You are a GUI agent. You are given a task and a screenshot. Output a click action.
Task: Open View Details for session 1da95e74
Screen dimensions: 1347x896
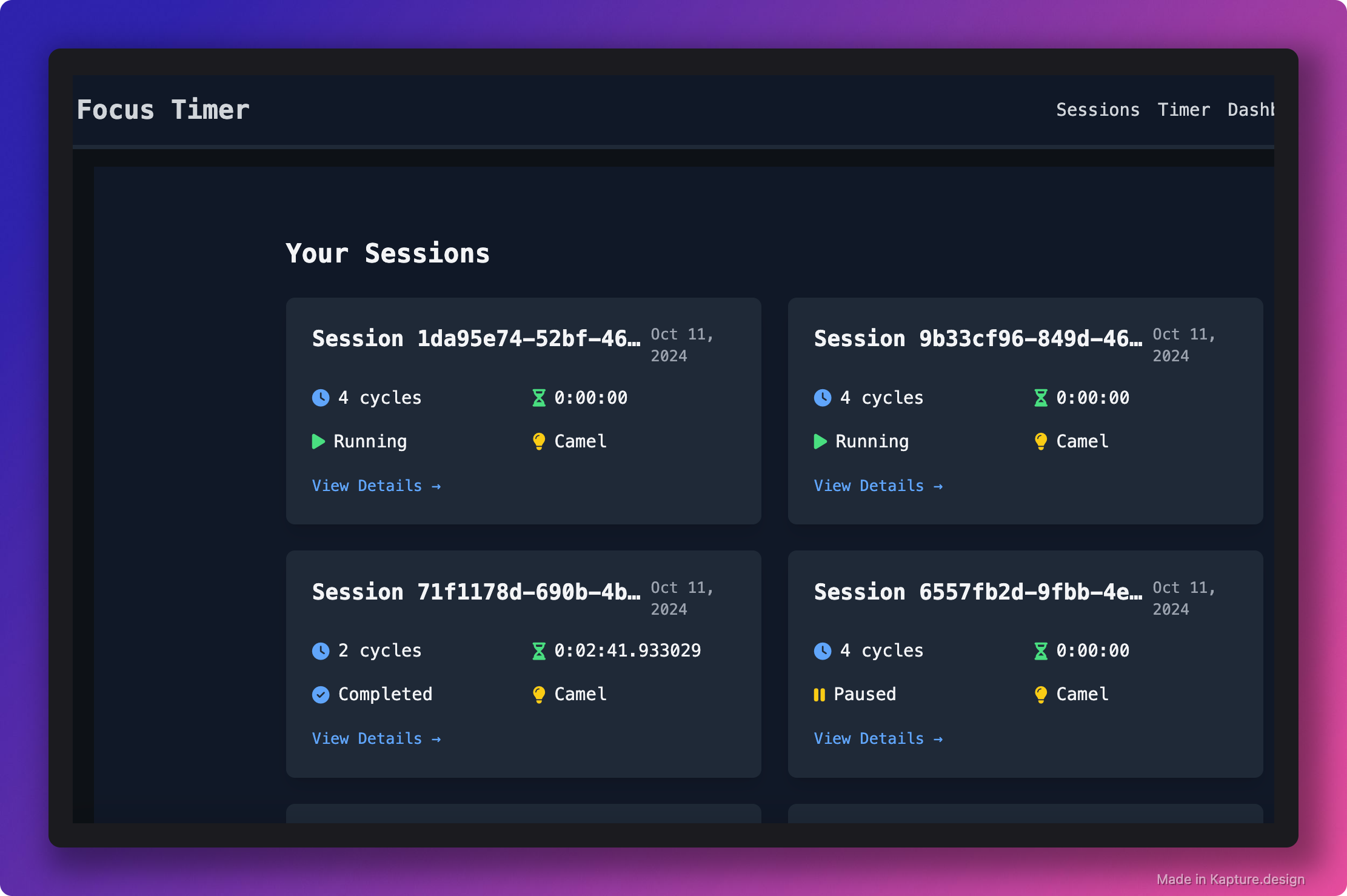tap(376, 486)
